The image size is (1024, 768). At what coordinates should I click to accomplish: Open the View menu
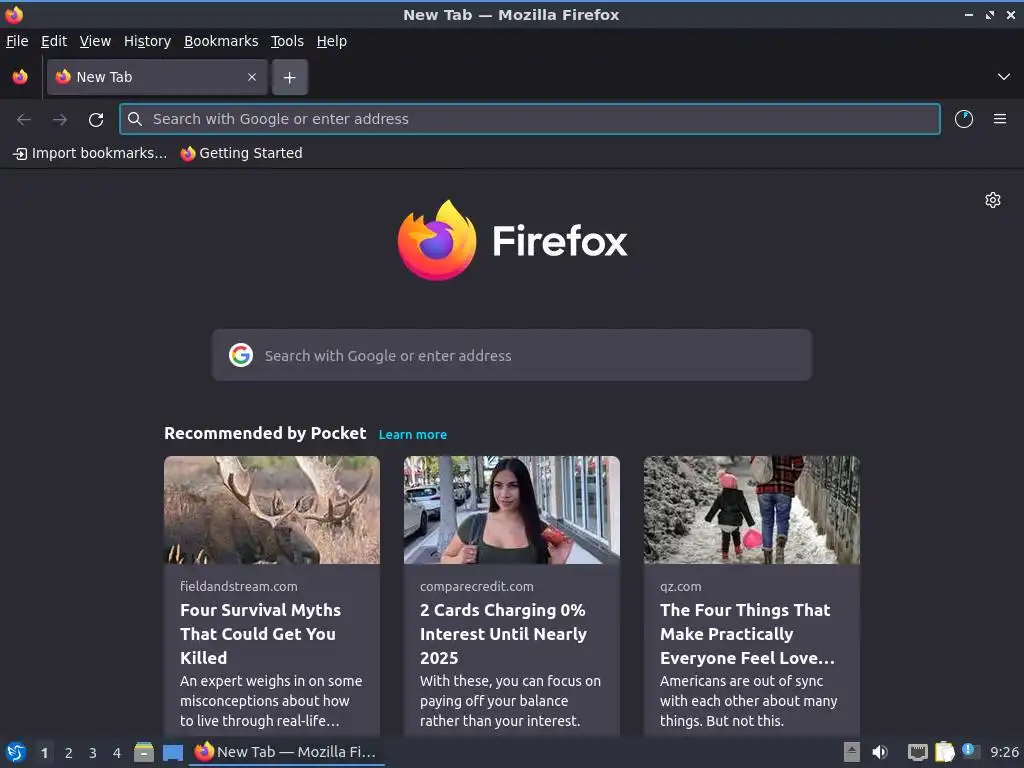point(95,41)
